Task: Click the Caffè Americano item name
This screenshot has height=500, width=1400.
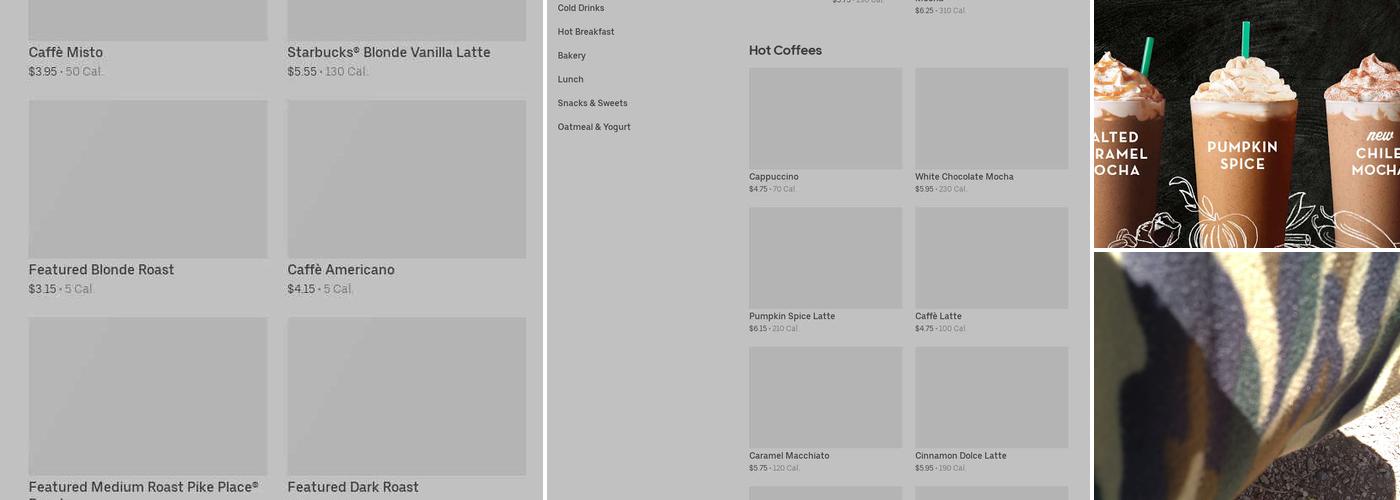Action: (x=341, y=270)
